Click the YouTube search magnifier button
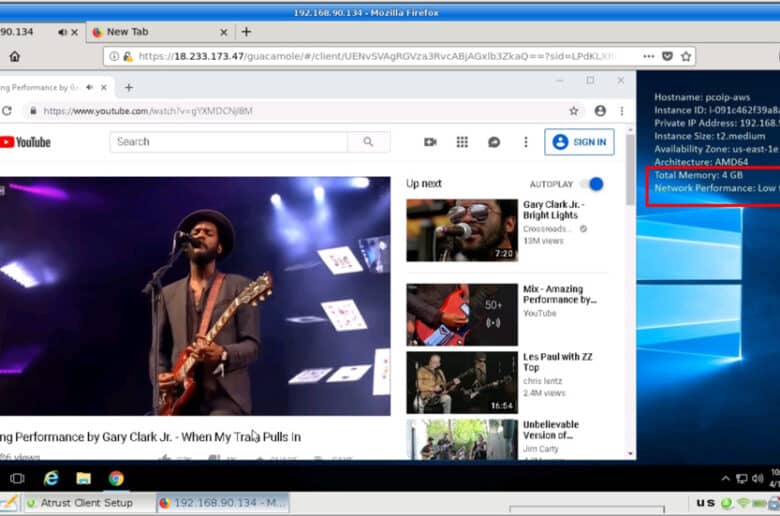 point(368,142)
